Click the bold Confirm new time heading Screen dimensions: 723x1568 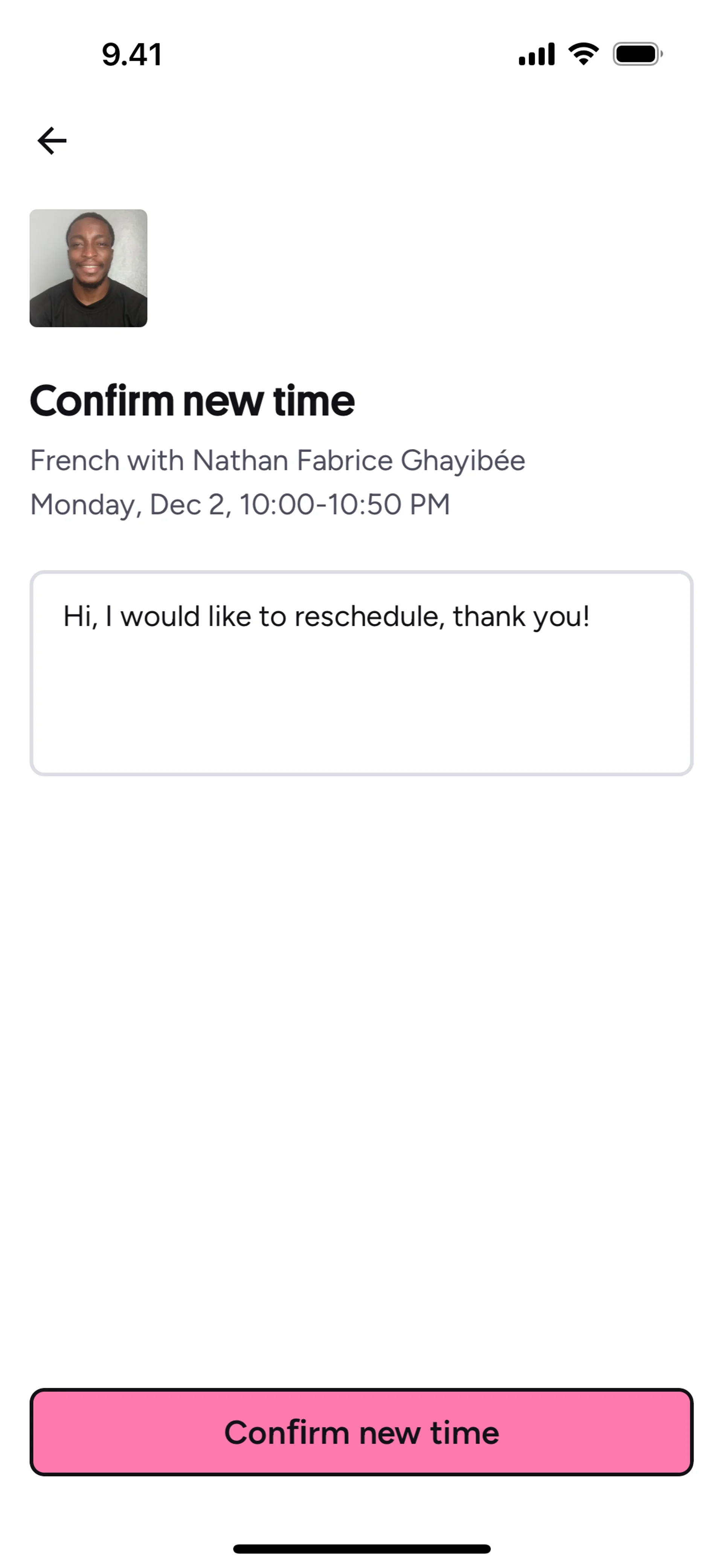pyautogui.click(x=192, y=401)
